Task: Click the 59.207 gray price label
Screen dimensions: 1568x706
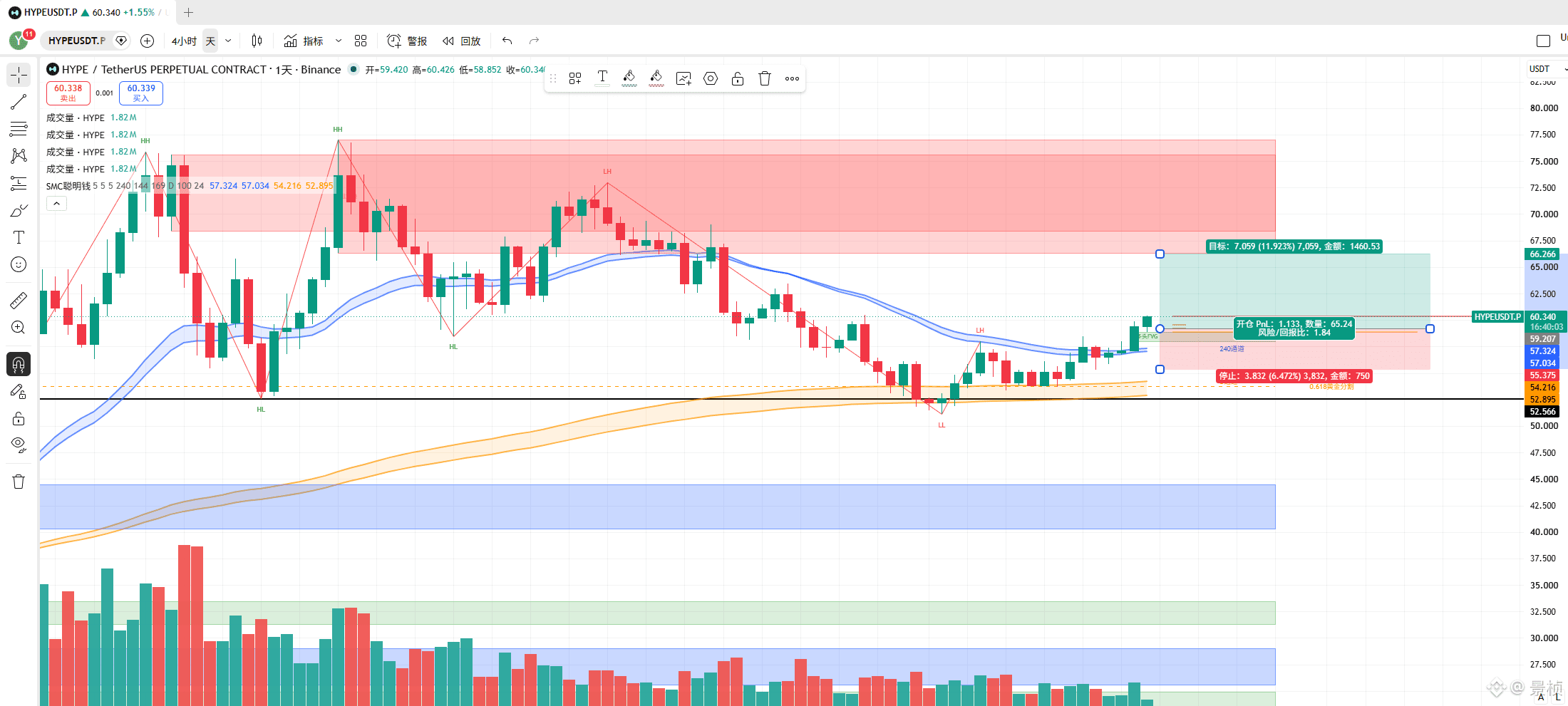Action: point(1543,339)
